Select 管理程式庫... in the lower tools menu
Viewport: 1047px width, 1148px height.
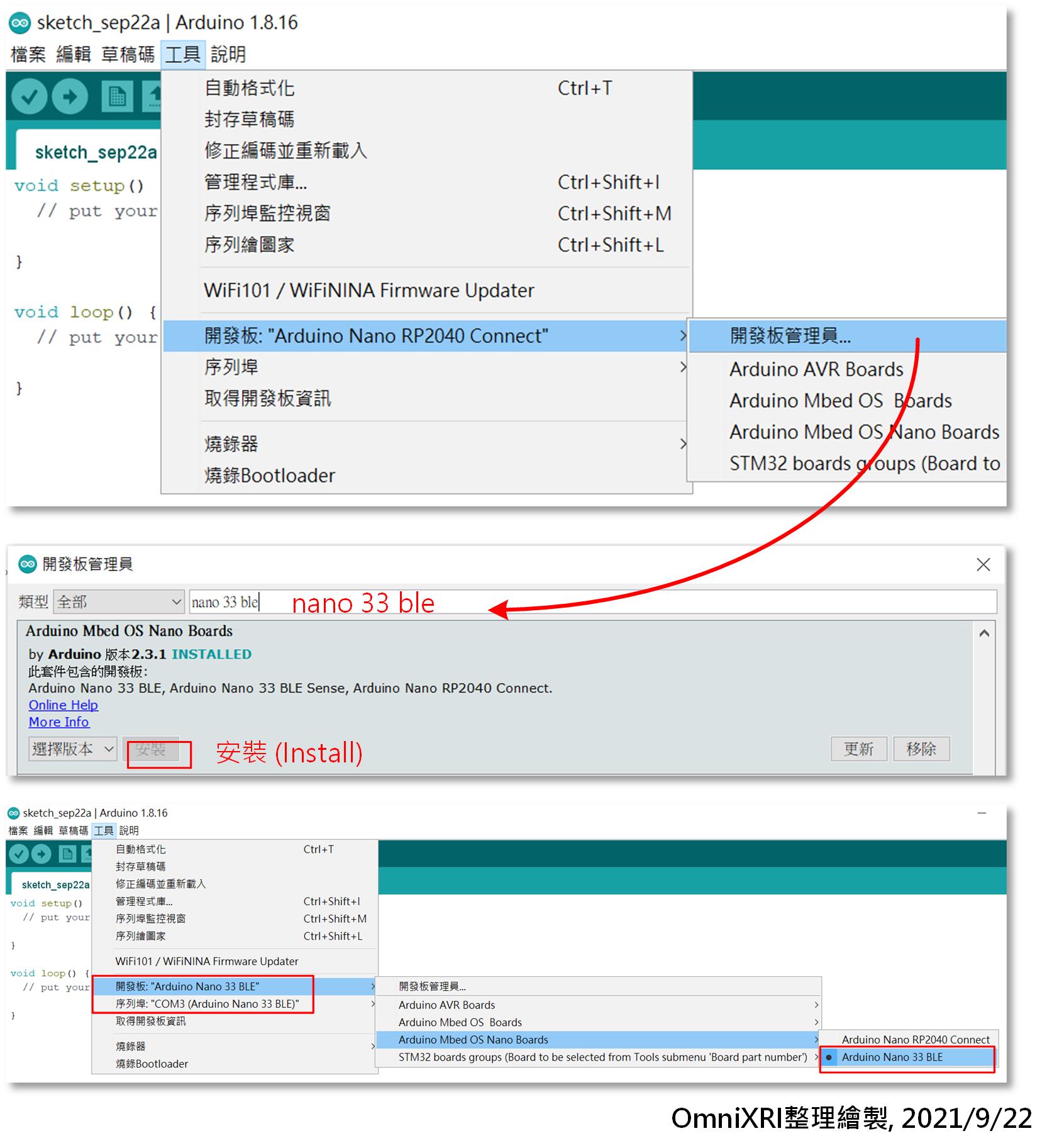(235, 901)
